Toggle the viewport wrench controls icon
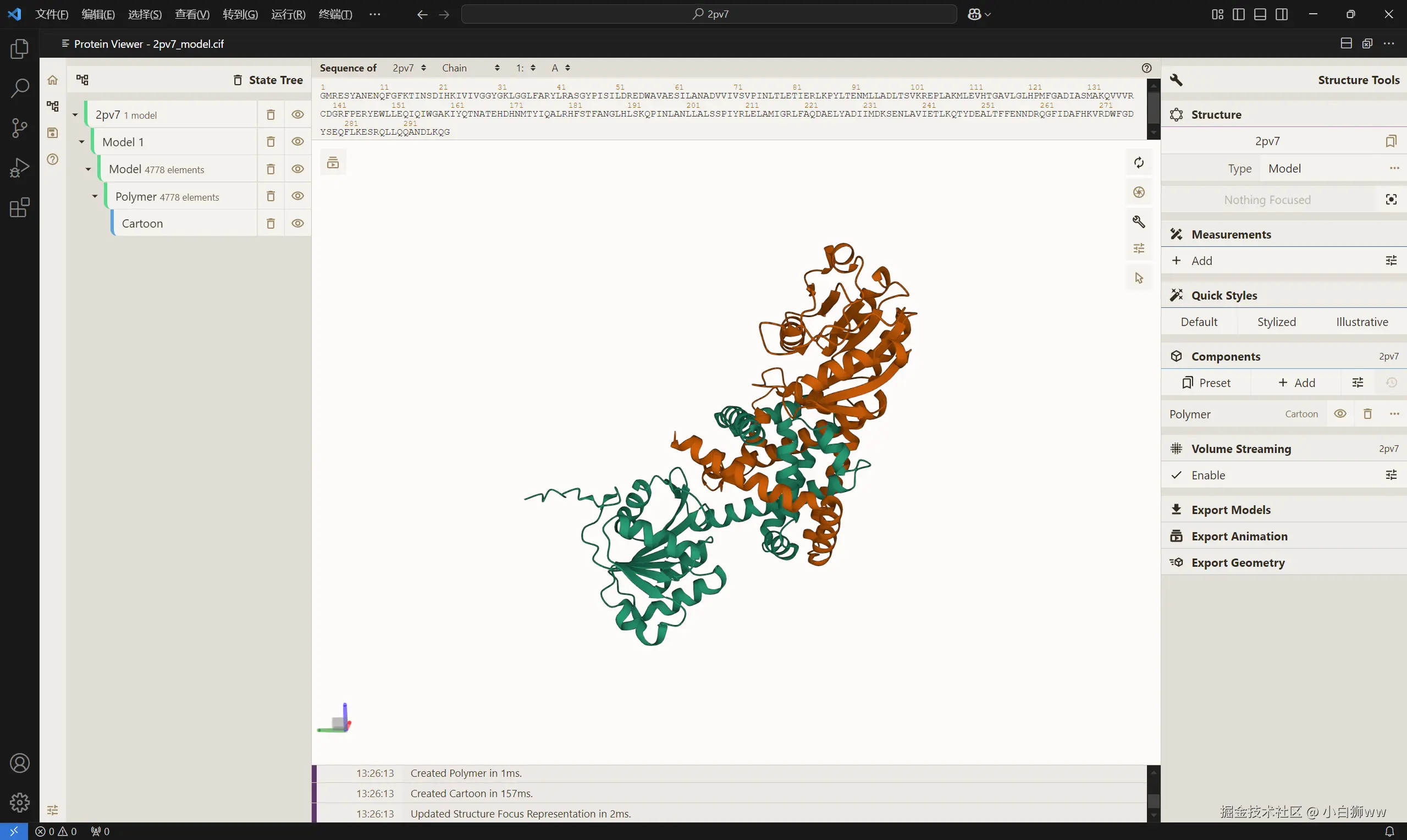1407x840 pixels. pyautogui.click(x=1139, y=222)
